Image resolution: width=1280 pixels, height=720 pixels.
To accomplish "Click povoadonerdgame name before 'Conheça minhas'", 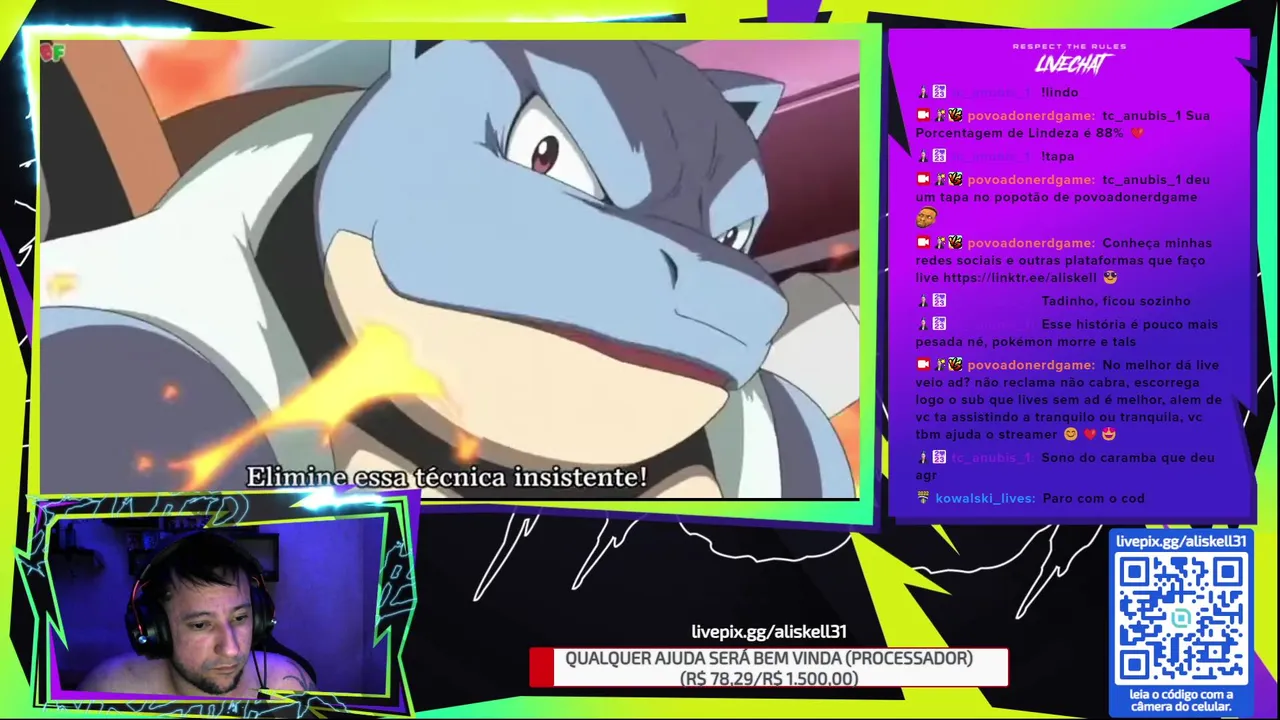I will [x=1031, y=243].
